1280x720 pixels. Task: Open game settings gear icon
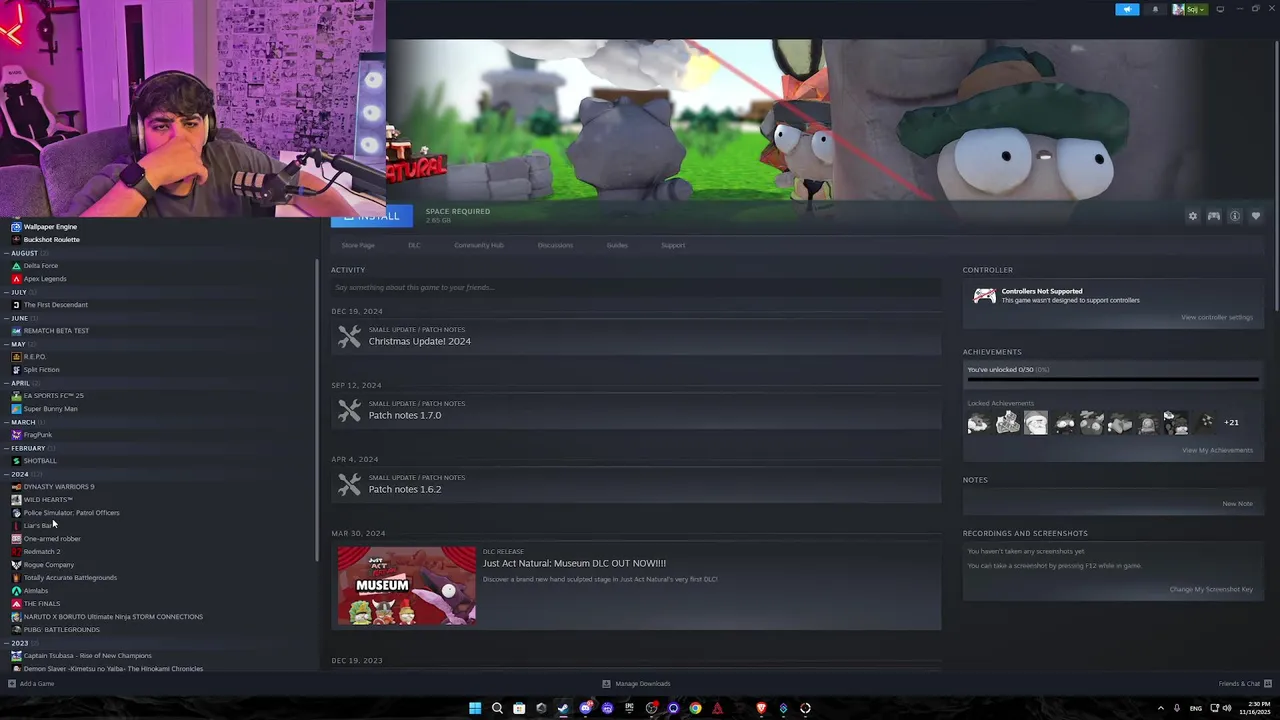[1192, 216]
